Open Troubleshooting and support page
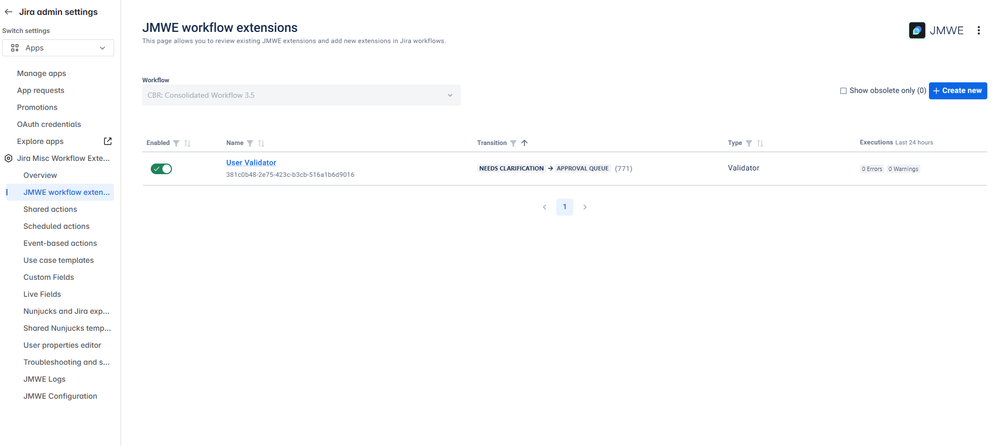This screenshot has width=999, height=446. (x=67, y=362)
